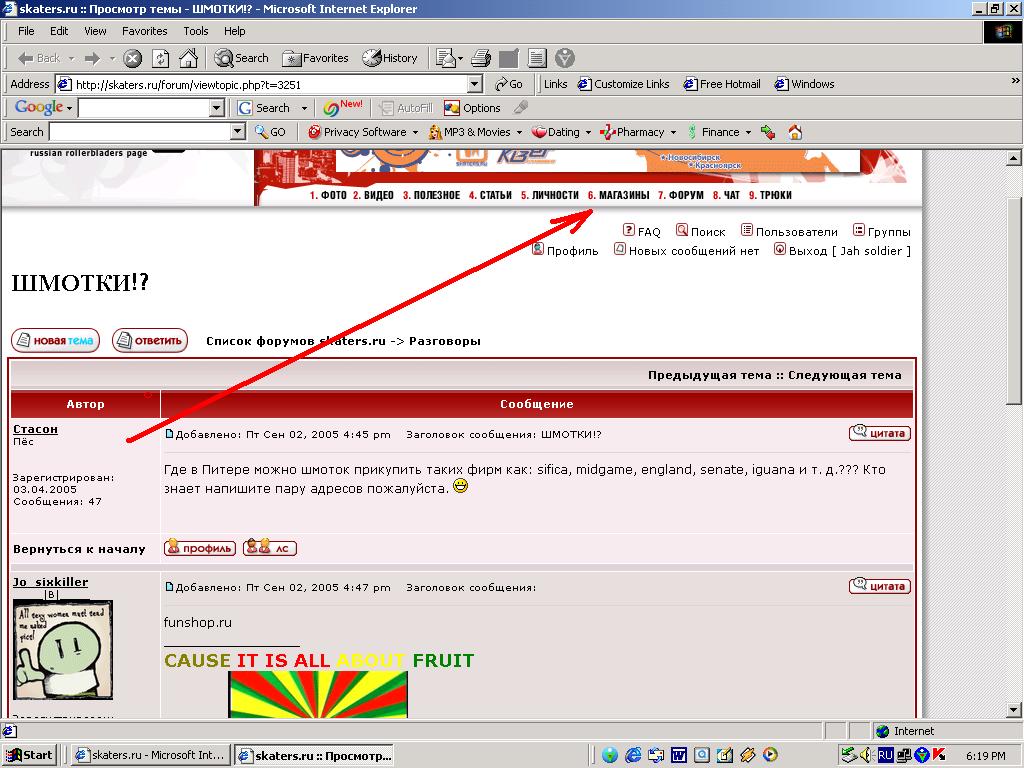Screen dimensions: 1024x768
Task: Open the History panel
Action: tap(390, 58)
